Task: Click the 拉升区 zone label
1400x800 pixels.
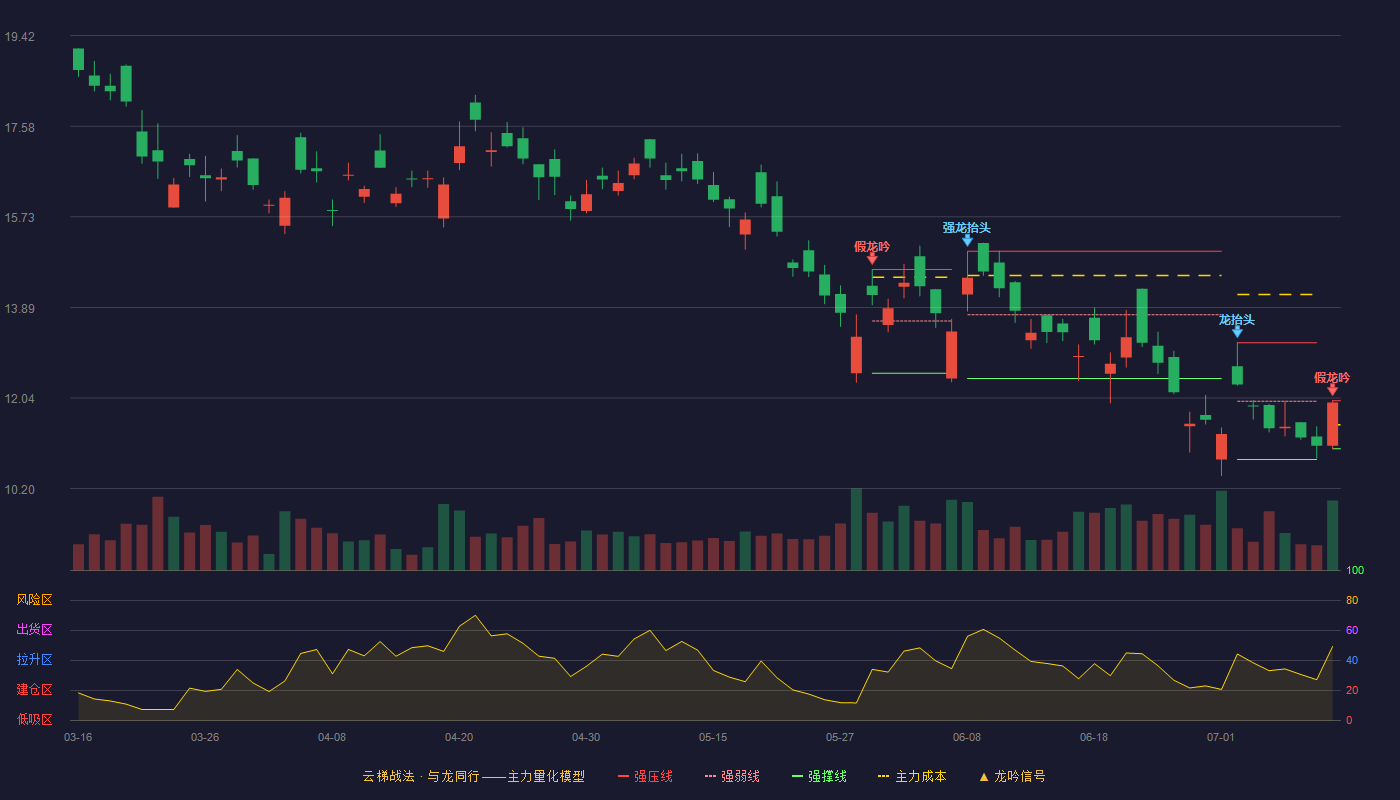Action: [34, 660]
